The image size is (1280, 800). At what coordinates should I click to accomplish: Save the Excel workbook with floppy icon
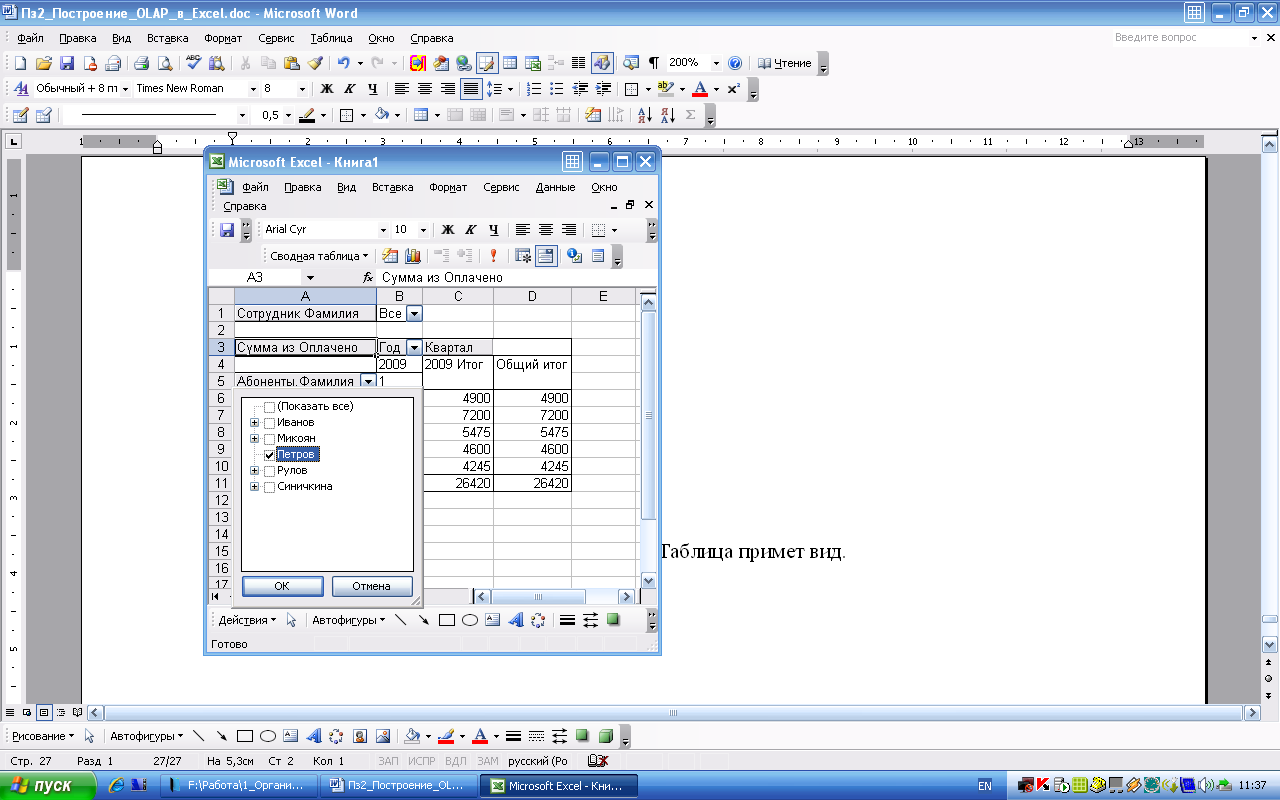click(x=227, y=230)
